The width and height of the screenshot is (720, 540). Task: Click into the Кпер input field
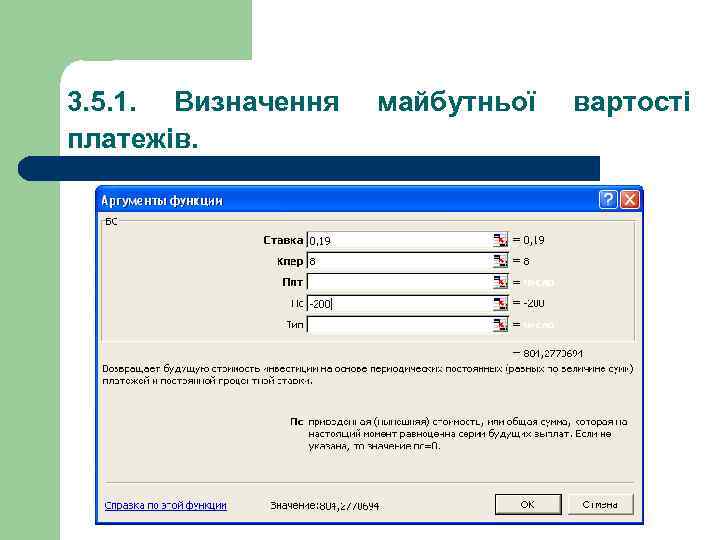399,261
